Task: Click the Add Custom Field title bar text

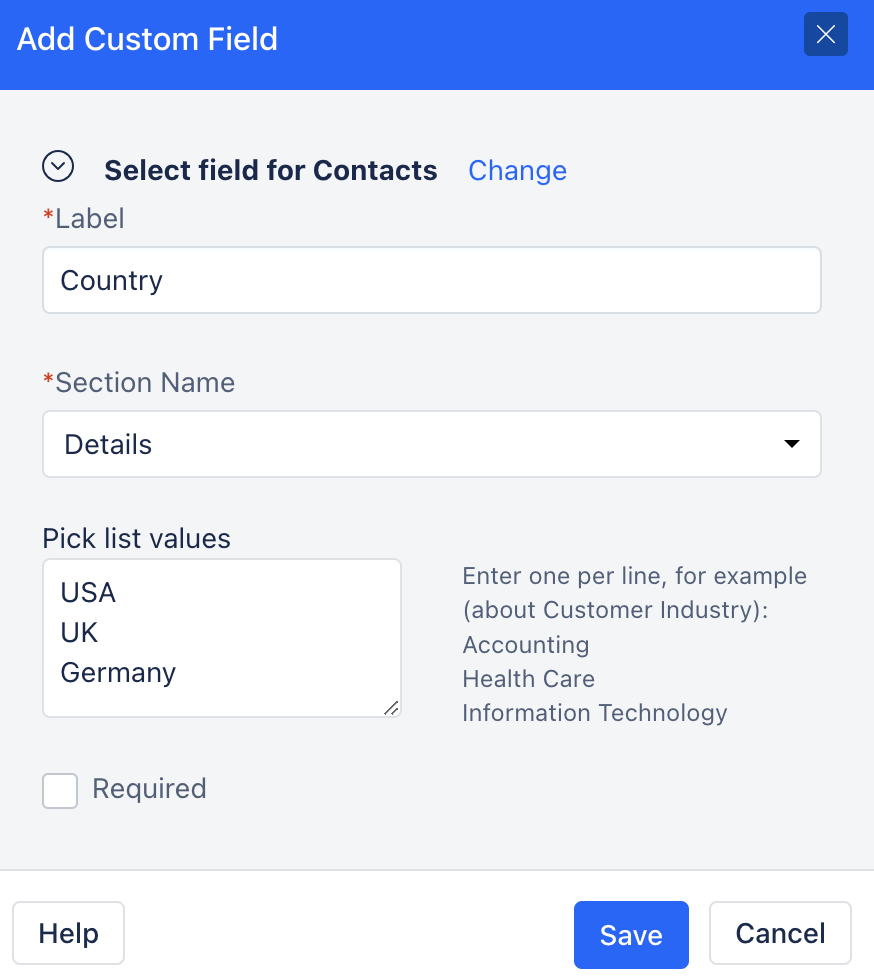Action: tap(147, 39)
